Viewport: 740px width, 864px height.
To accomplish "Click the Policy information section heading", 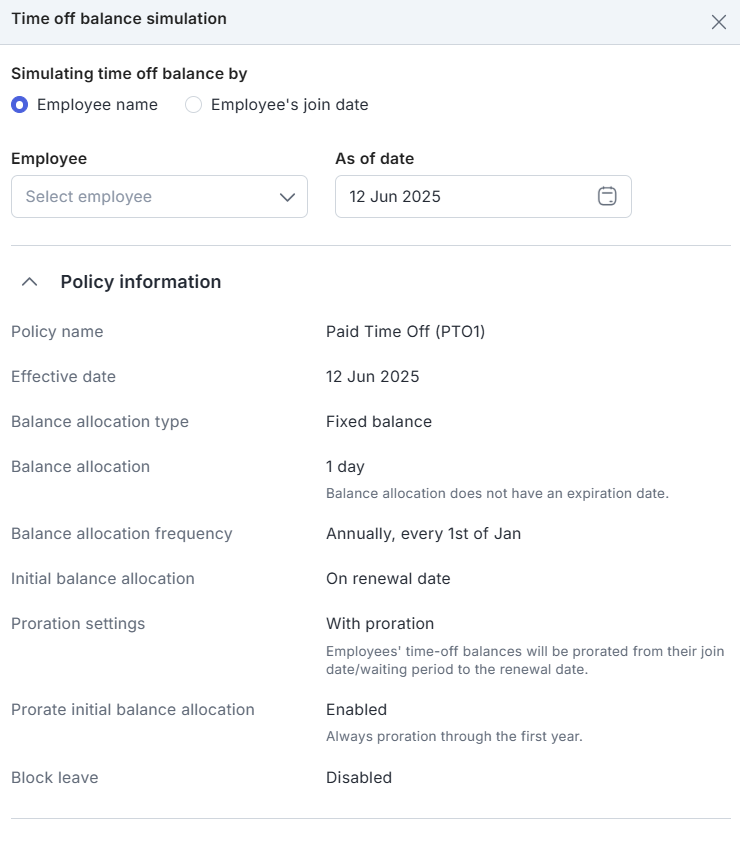I will click(141, 282).
